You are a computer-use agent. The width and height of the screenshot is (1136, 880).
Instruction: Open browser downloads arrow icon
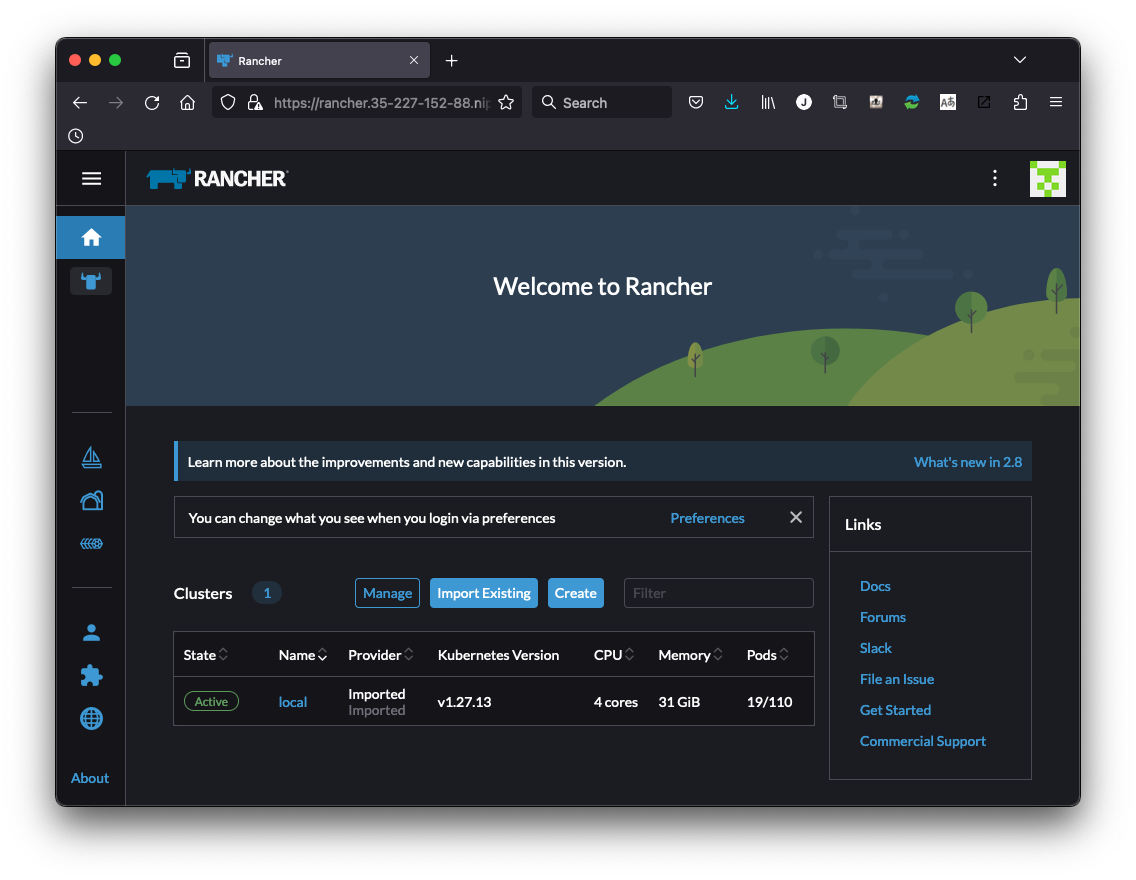(732, 103)
